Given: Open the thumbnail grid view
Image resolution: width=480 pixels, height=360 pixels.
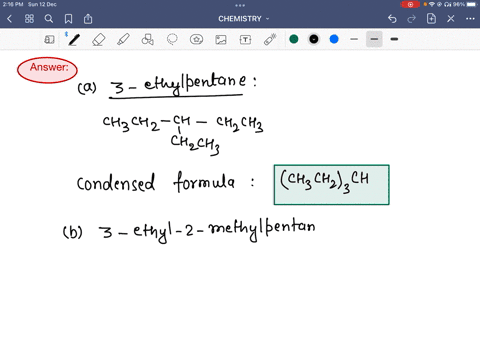Looking at the screenshot, I should point(29,19).
